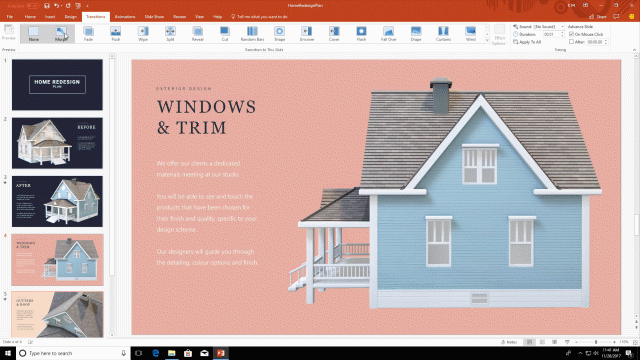
Task: Fit slide to current window
Action: [x=635, y=342]
